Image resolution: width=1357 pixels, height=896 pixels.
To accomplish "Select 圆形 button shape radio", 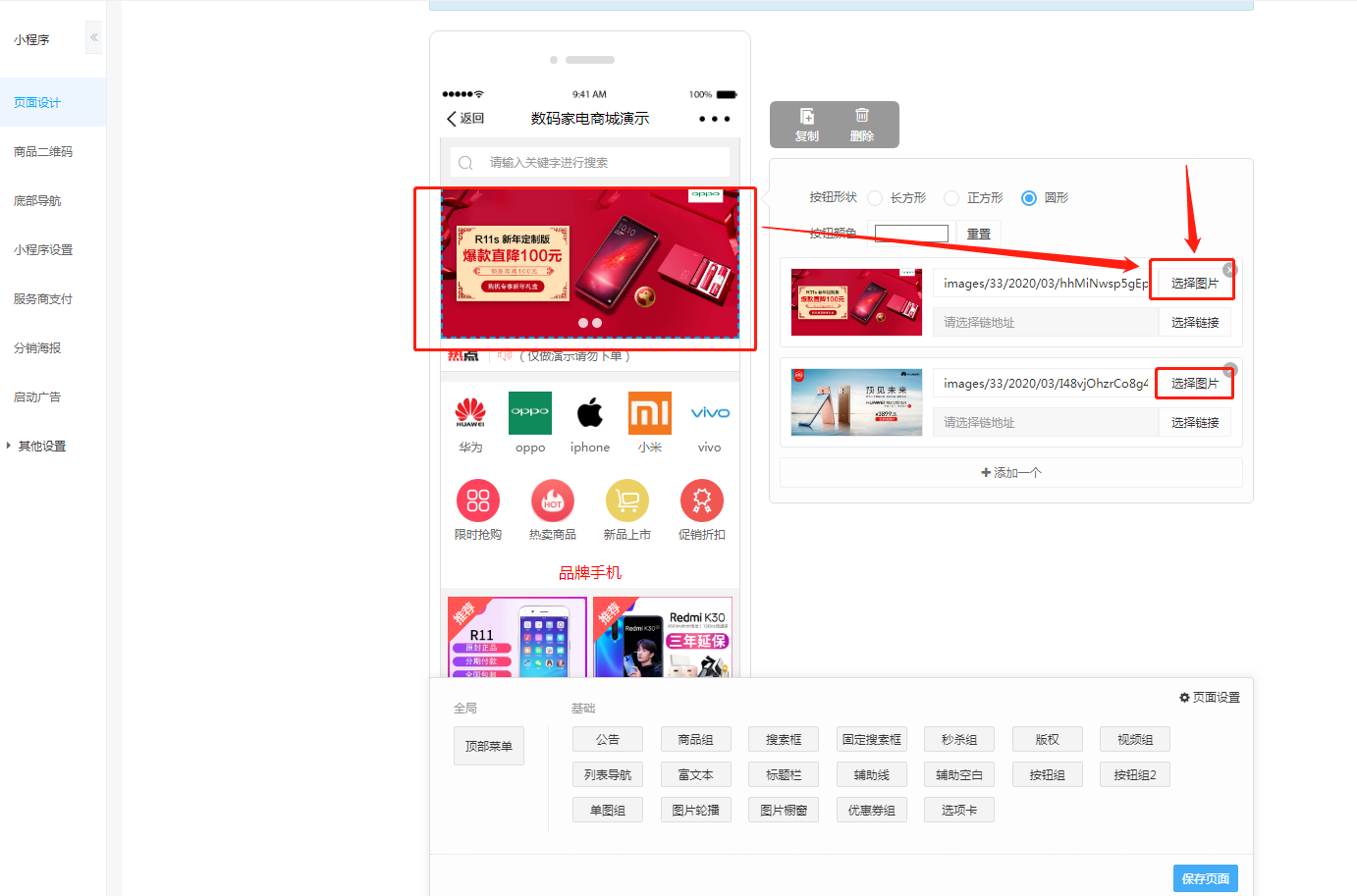I will tap(1029, 198).
